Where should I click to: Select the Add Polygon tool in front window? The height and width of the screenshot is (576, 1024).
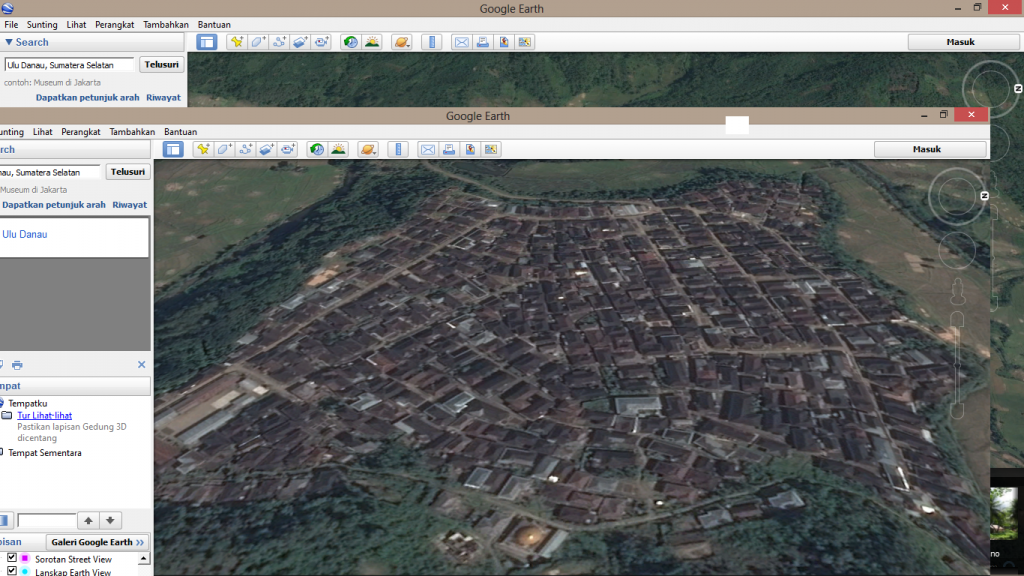click(x=224, y=149)
